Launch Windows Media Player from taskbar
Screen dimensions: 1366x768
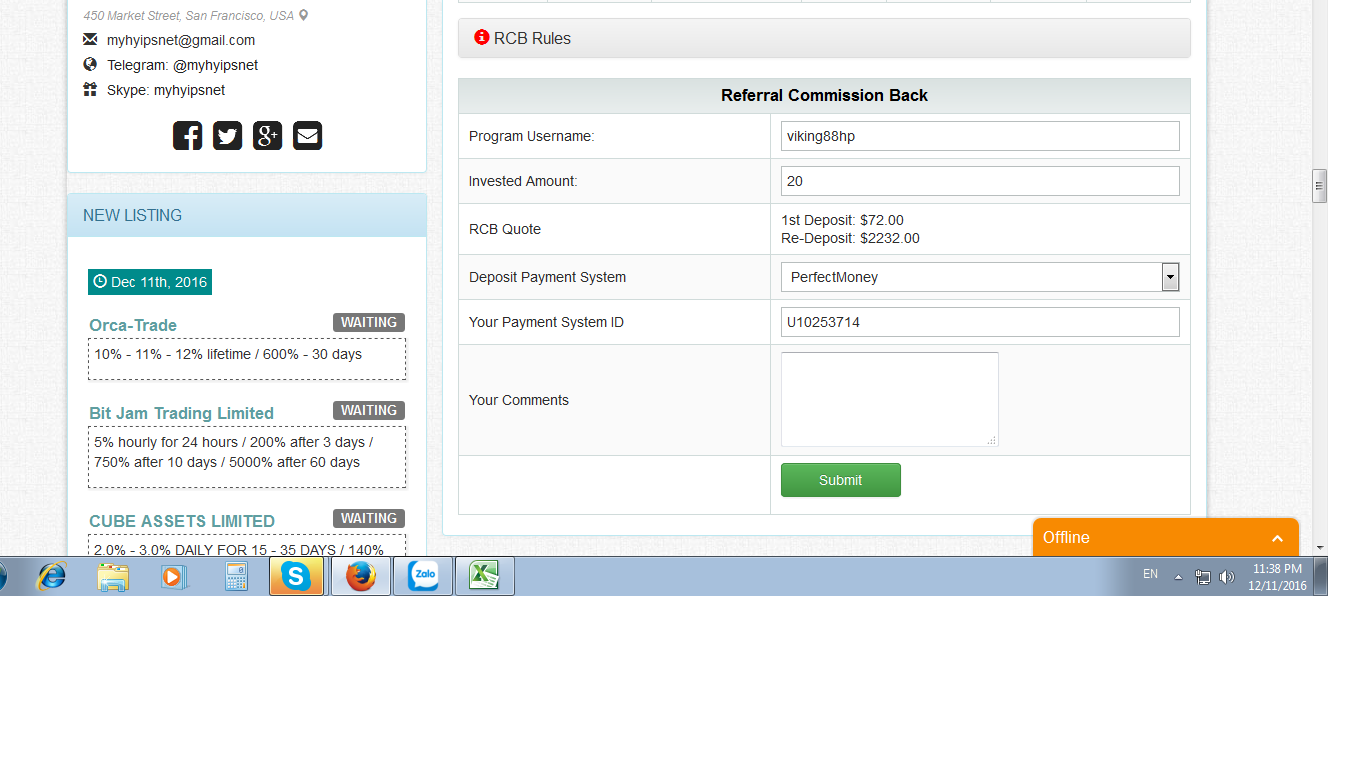pos(174,576)
